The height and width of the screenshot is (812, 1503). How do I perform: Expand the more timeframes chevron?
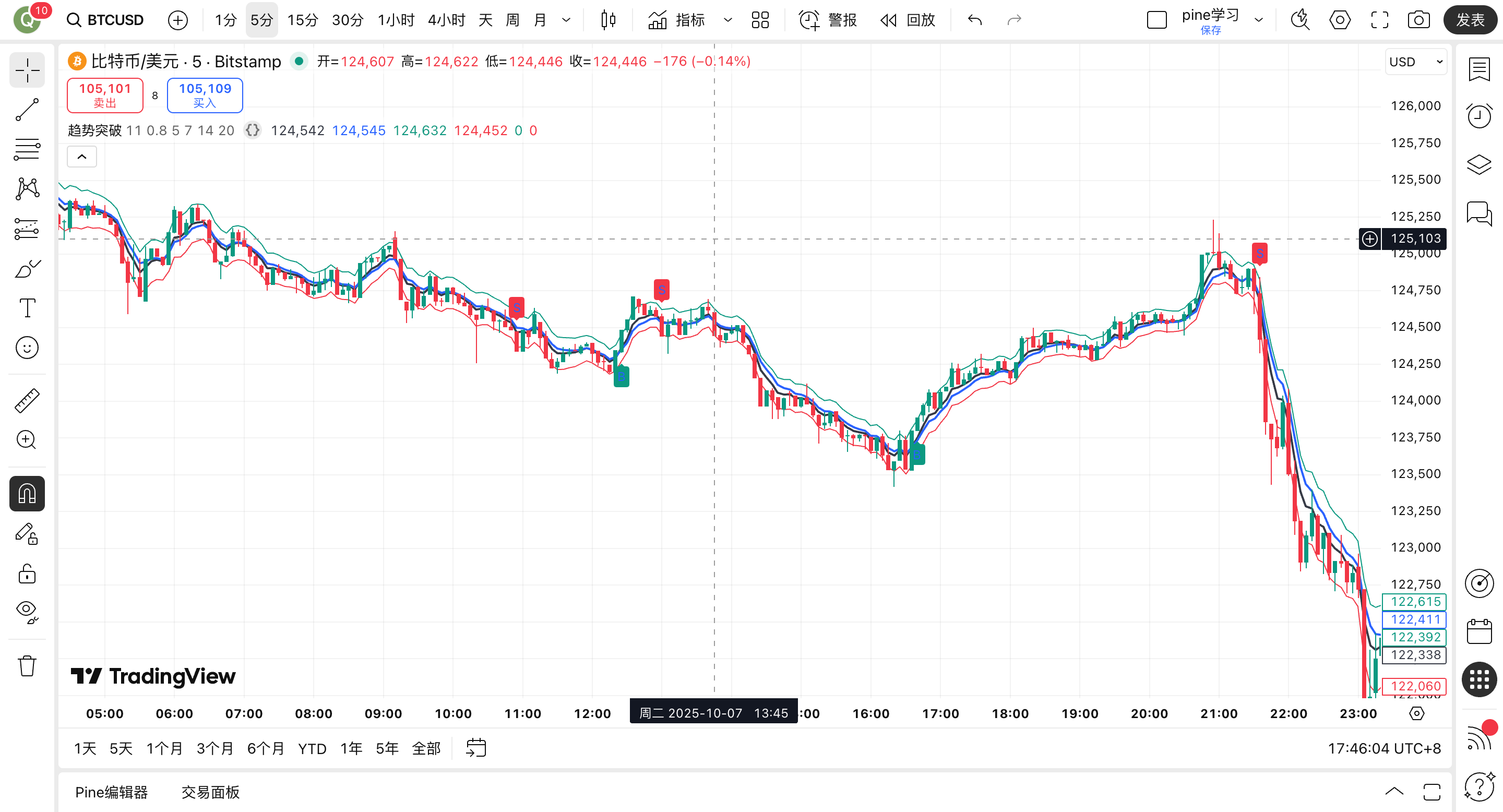point(566,20)
